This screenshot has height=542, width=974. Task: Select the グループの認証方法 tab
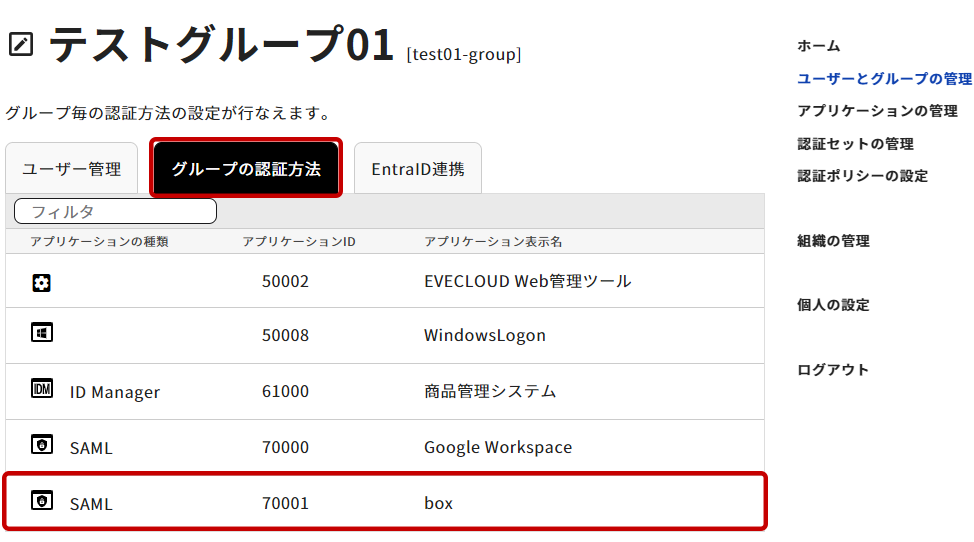pos(246,168)
